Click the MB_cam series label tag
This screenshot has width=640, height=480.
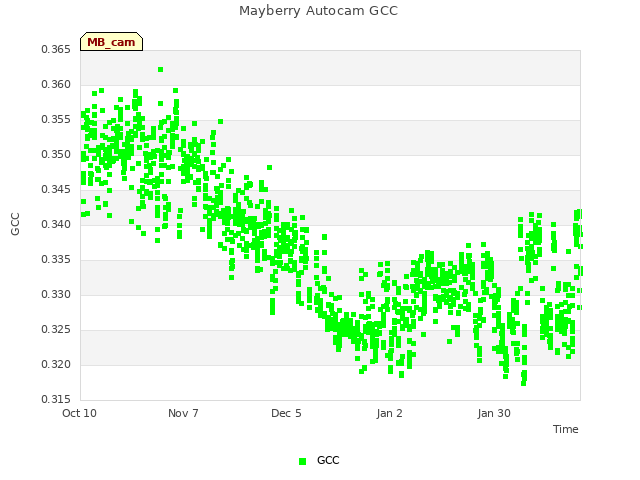click(x=111, y=42)
